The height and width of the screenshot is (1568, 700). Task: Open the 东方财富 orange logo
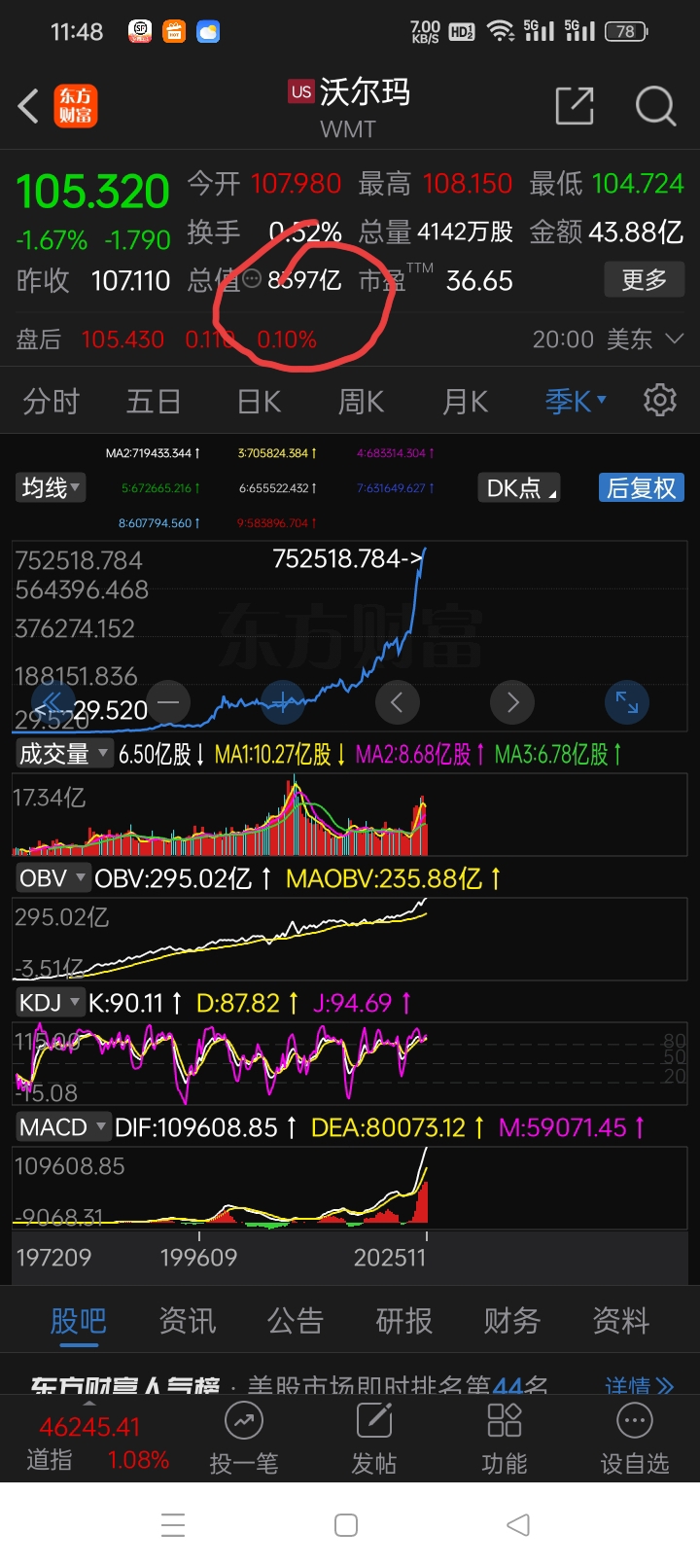[76, 106]
